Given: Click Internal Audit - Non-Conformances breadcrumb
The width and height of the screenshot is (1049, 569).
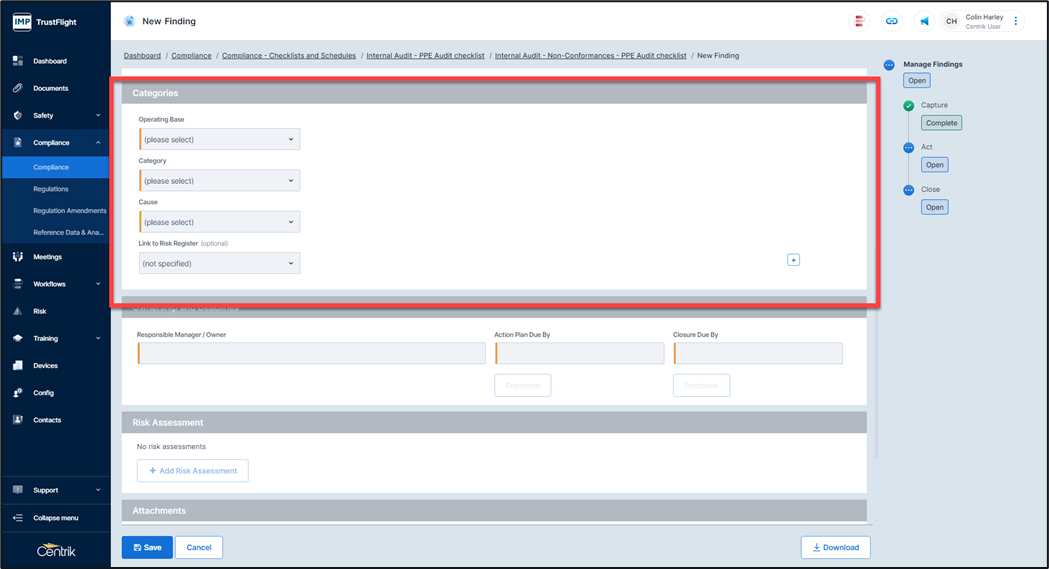Looking at the screenshot, I should 591,55.
